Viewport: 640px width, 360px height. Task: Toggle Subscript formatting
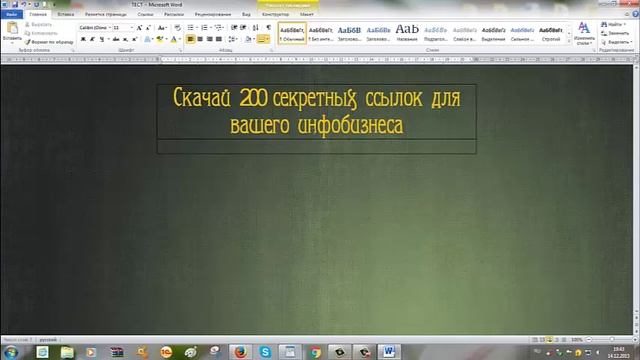click(x=125, y=39)
